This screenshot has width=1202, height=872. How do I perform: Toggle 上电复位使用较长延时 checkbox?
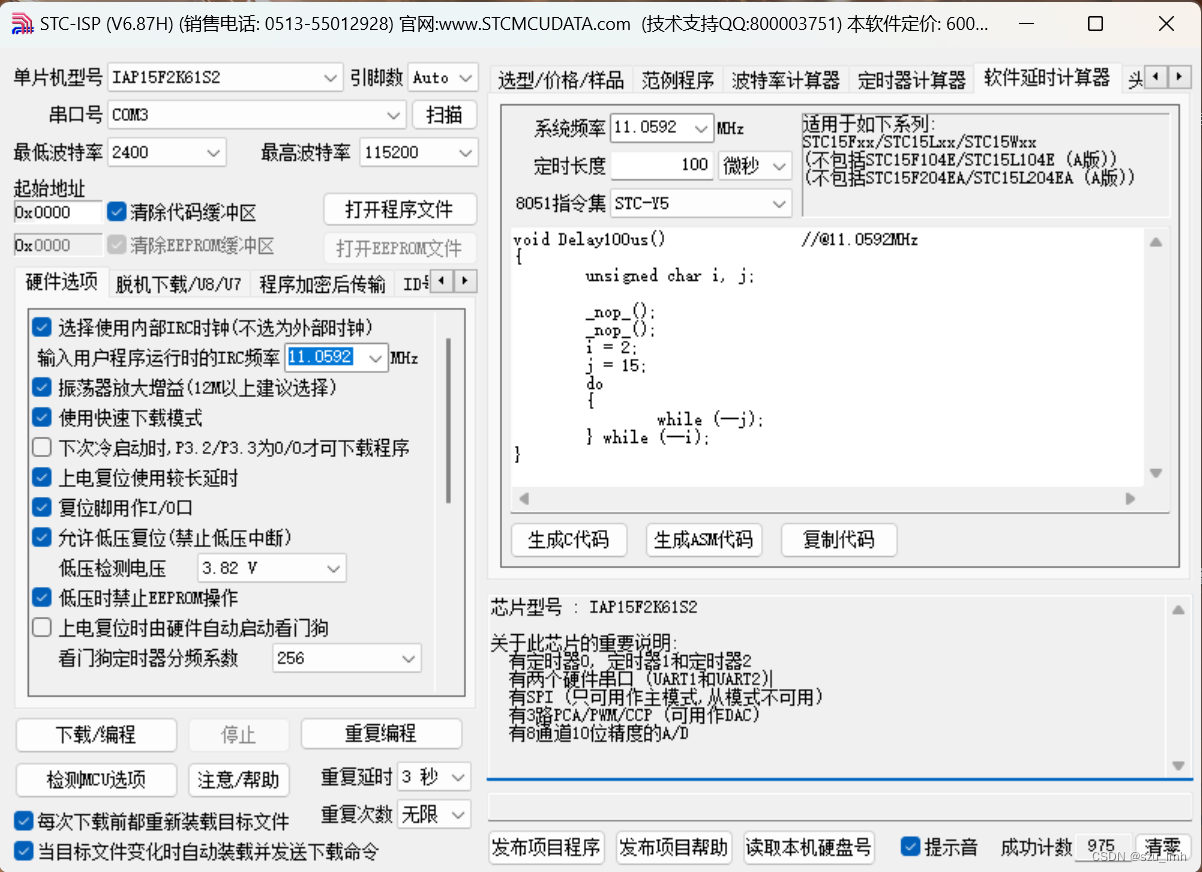coord(42,477)
